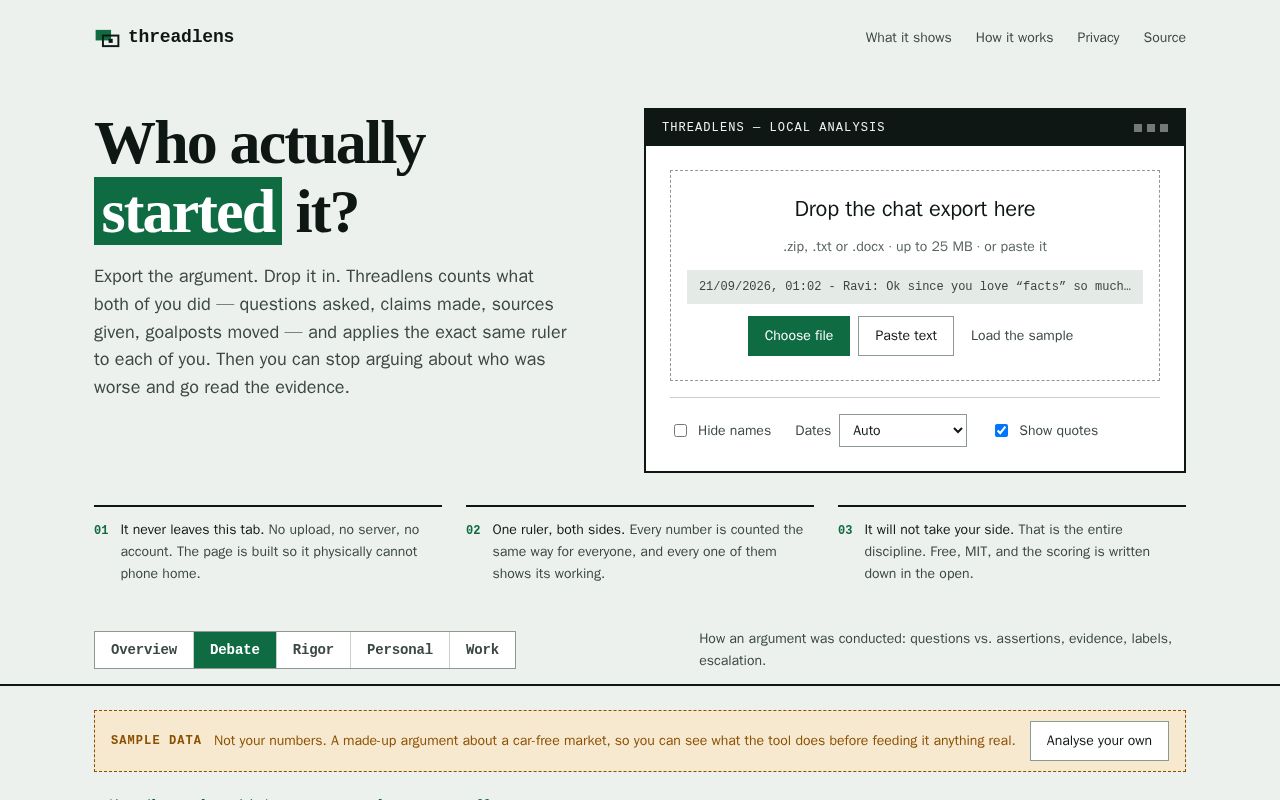This screenshot has width=1280, height=800.
Task: Click the Analyse your own button
Action: click(1099, 741)
